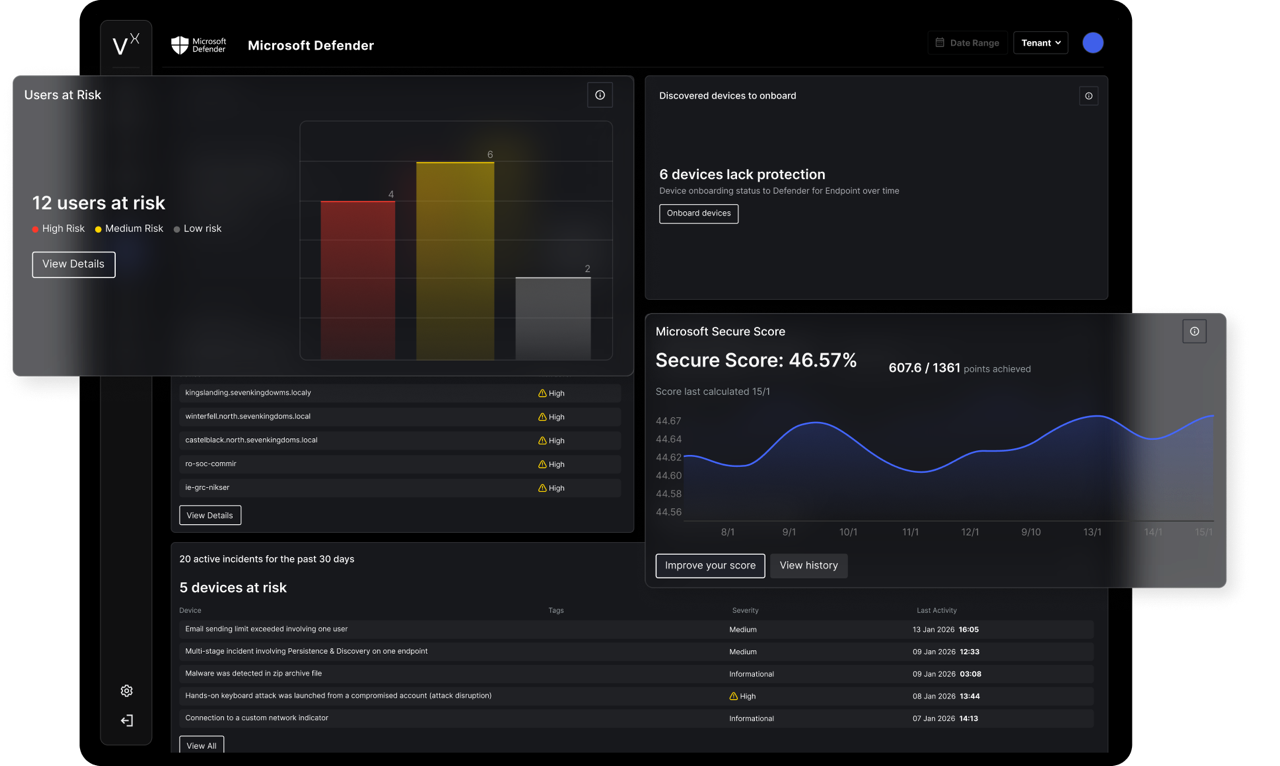Click the Improve your score button
The width and height of the screenshot is (1280, 766).
point(710,565)
